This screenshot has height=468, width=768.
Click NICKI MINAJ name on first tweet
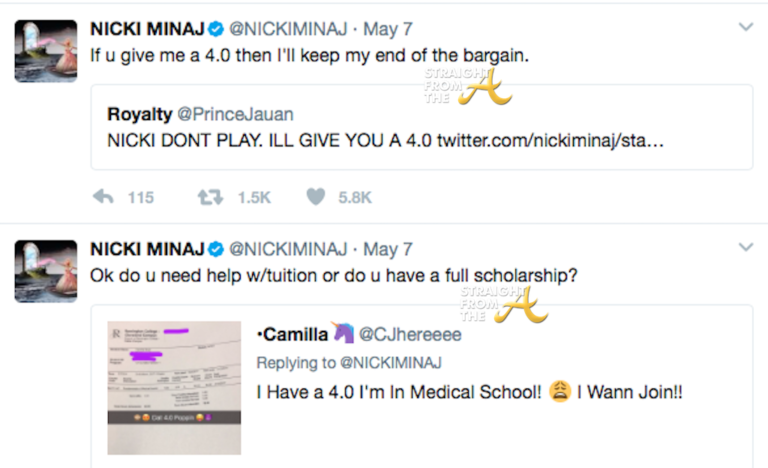tap(147, 28)
